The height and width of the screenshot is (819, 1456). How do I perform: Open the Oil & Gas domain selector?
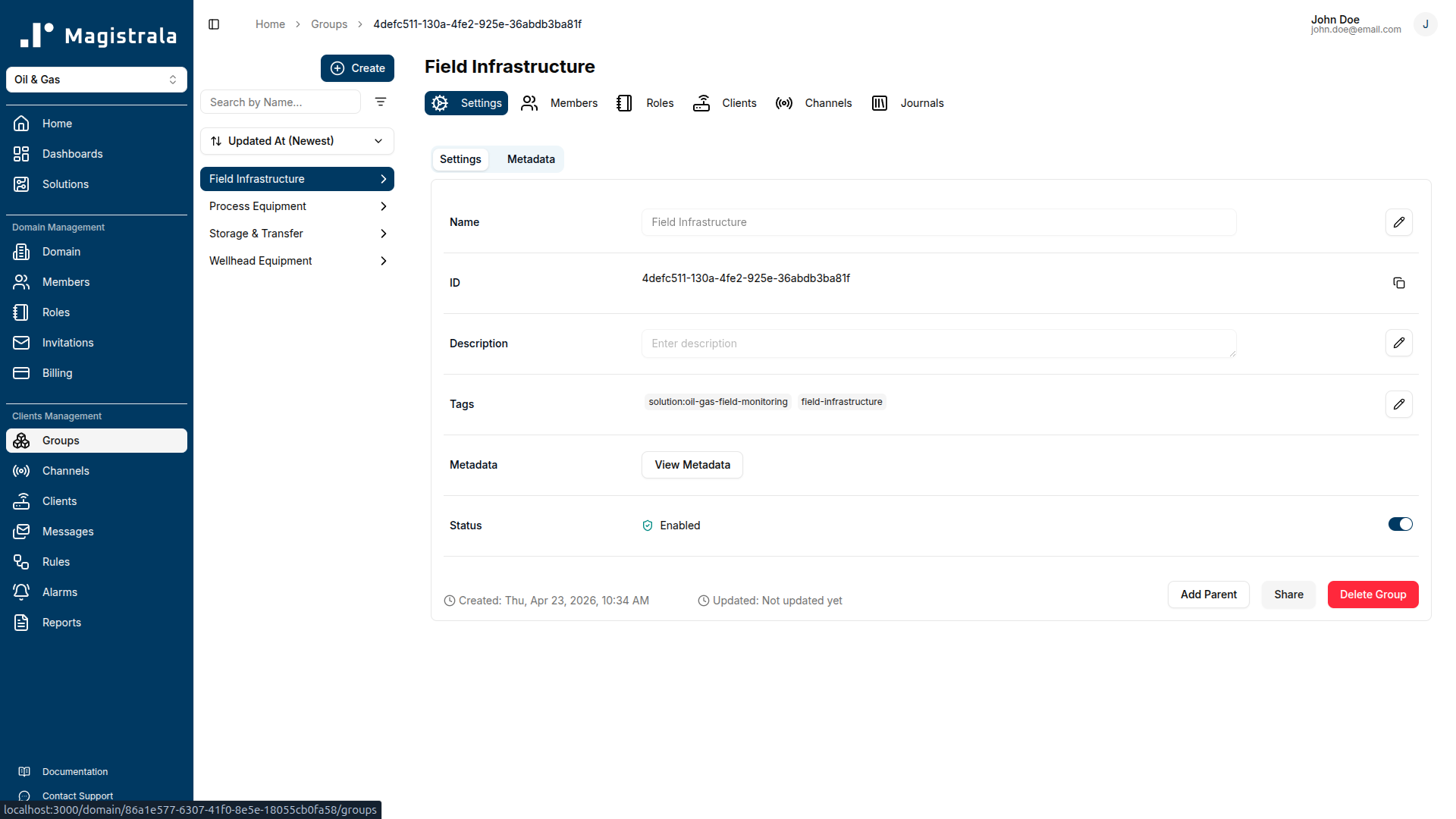[96, 80]
